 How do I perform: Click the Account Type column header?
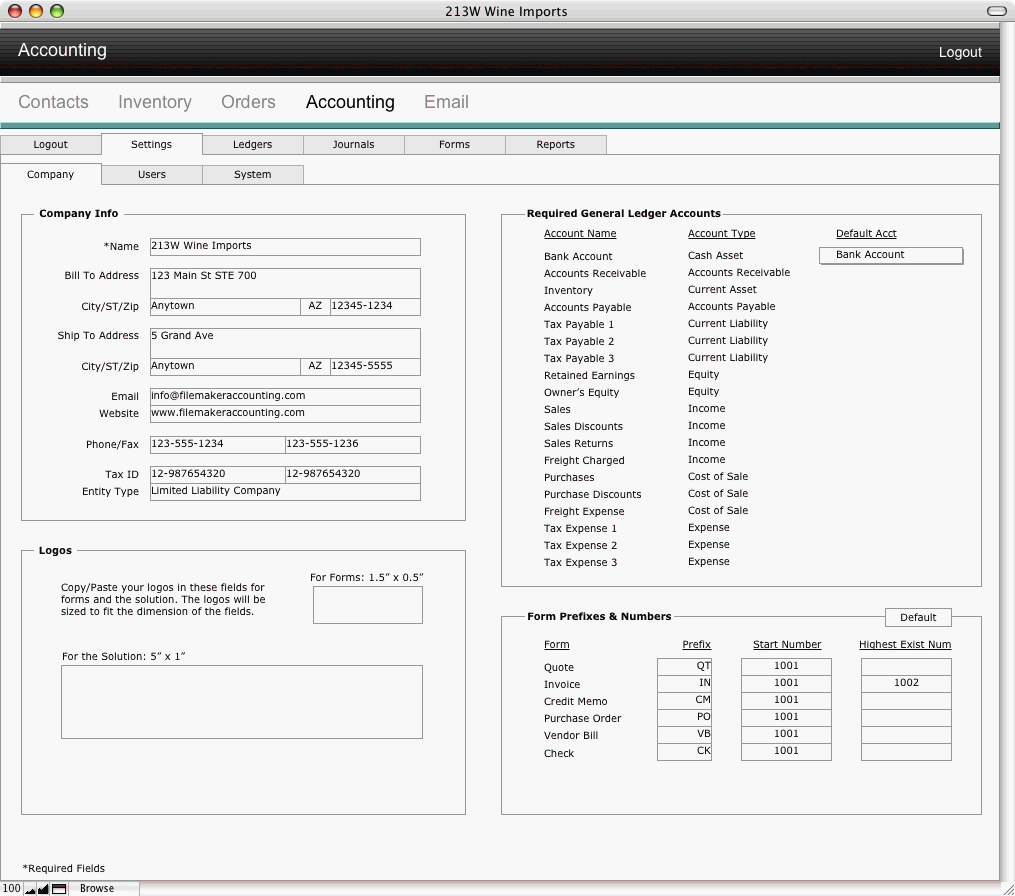pyautogui.click(x=721, y=234)
